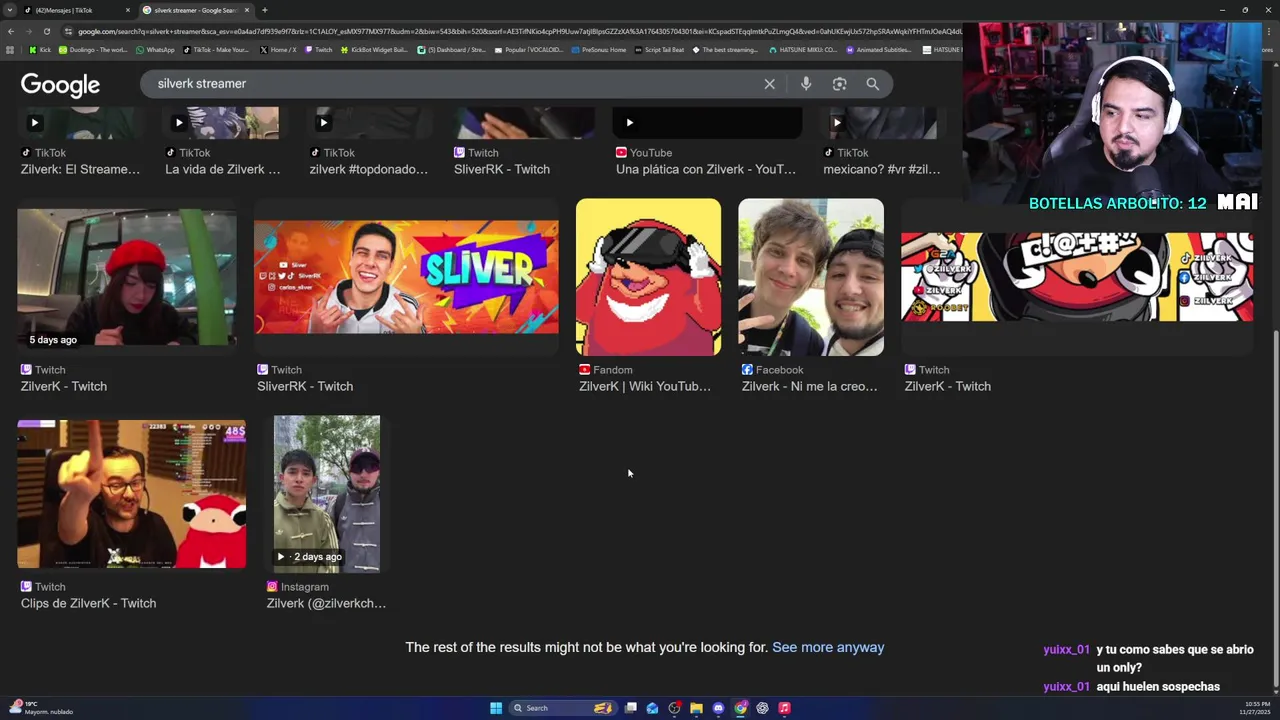
Task: Open the WhatsApp bookmark
Action: pos(154,49)
